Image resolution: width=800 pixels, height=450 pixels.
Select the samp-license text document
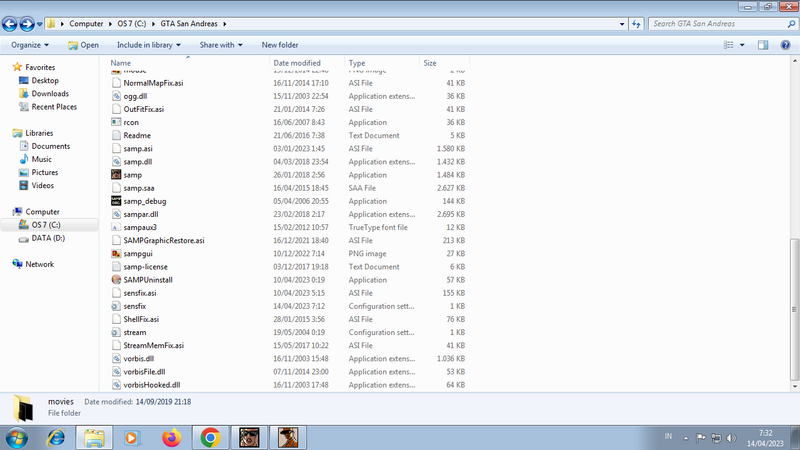(x=145, y=267)
